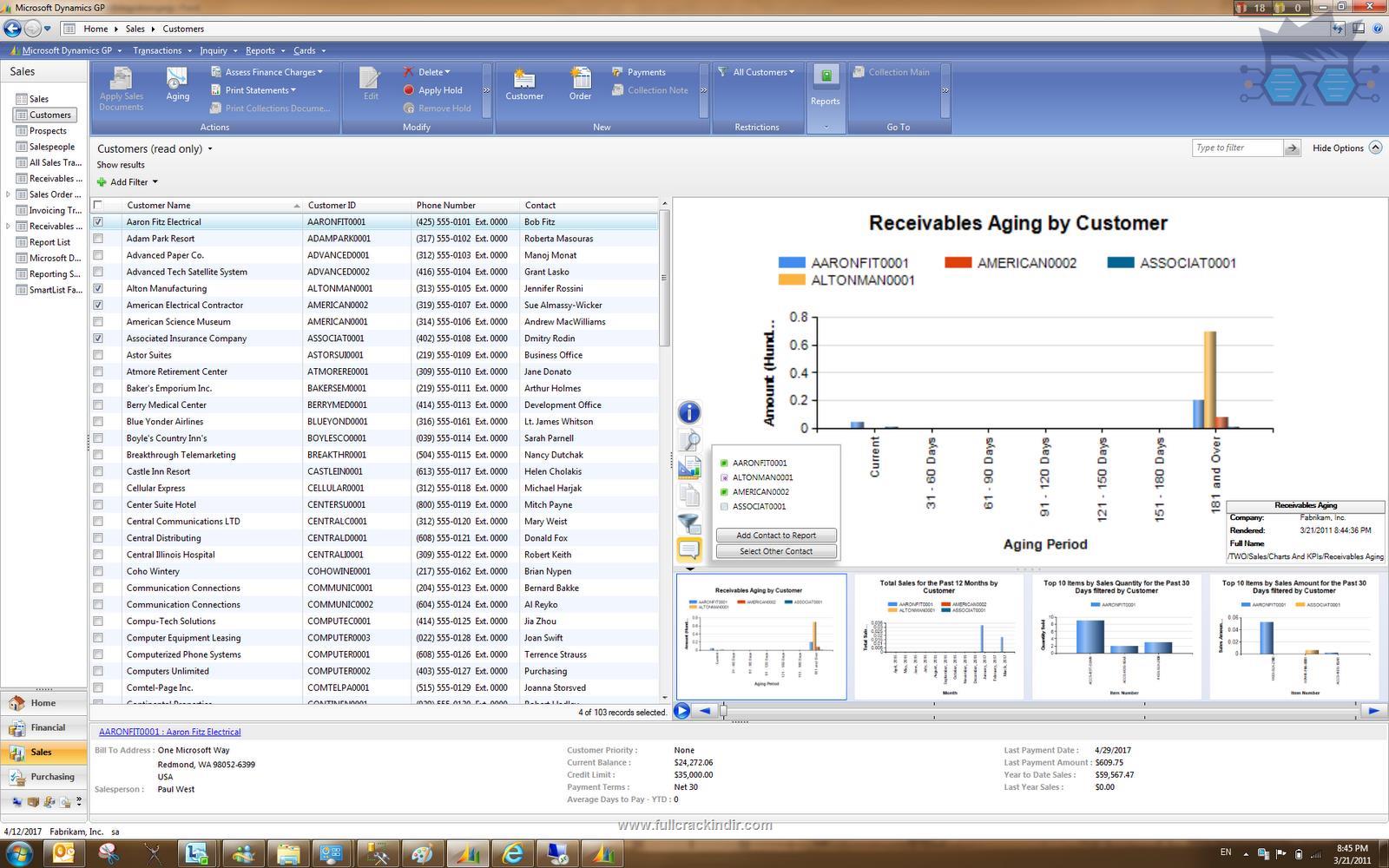Apply the Type to filter arrow button

click(1292, 148)
